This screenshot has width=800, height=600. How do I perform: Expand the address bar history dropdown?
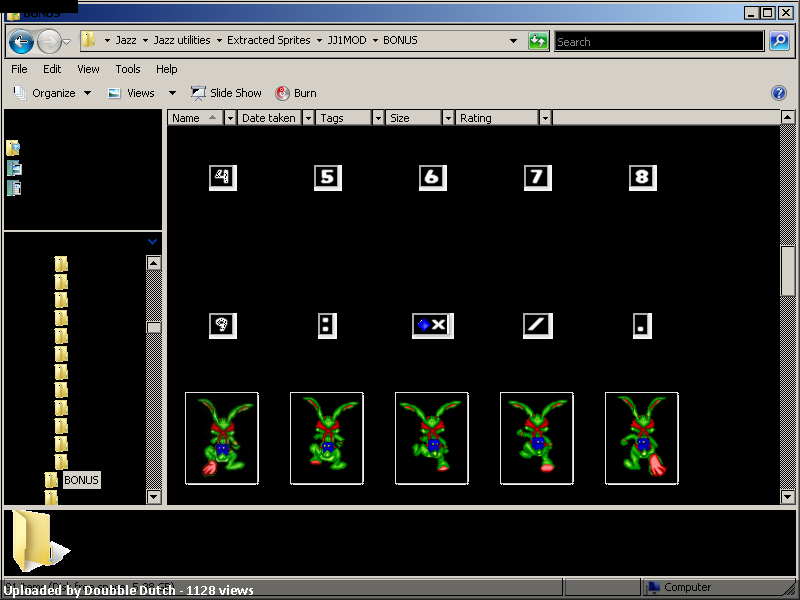click(513, 41)
